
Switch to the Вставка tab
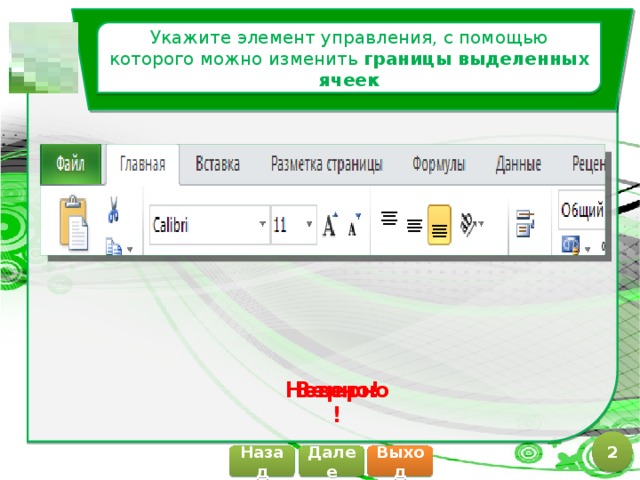tap(218, 164)
